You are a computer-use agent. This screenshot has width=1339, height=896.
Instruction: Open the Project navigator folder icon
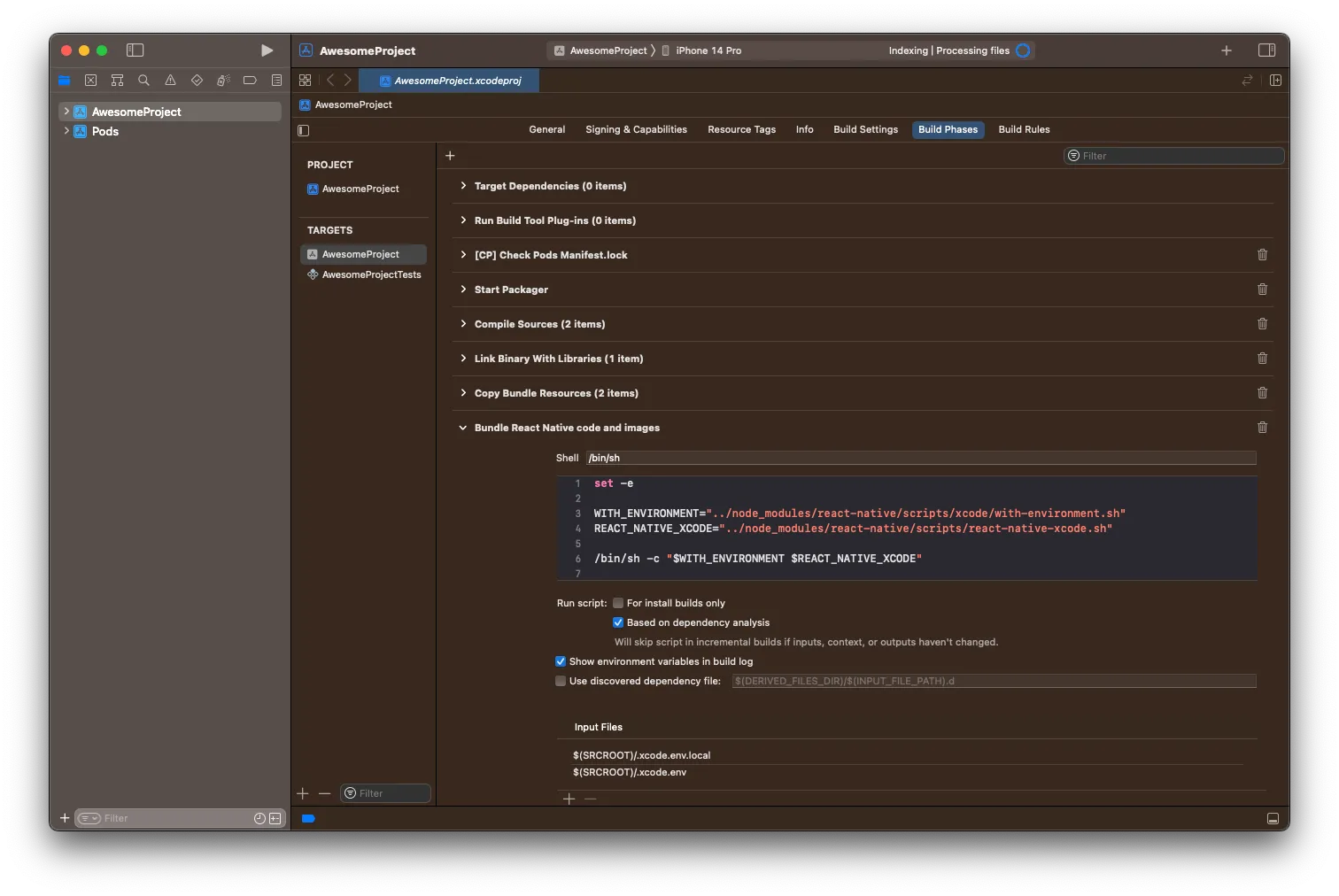(64, 81)
